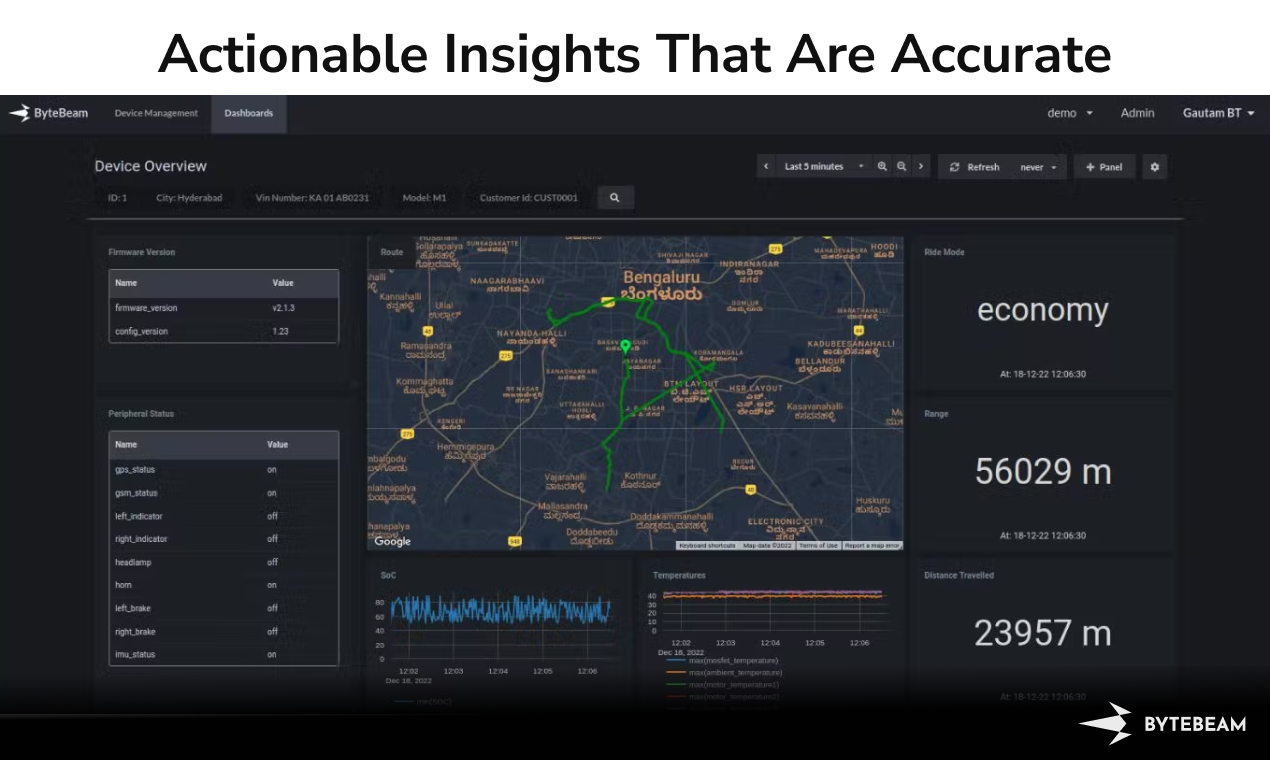The height and width of the screenshot is (760, 1270).
Task: Select the firmware_version row
Action: click(224, 308)
